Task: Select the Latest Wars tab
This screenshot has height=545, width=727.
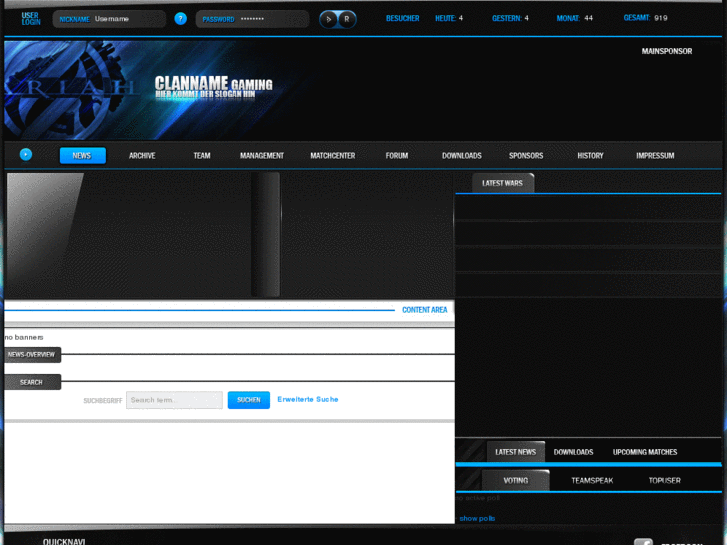Action: point(503,183)
